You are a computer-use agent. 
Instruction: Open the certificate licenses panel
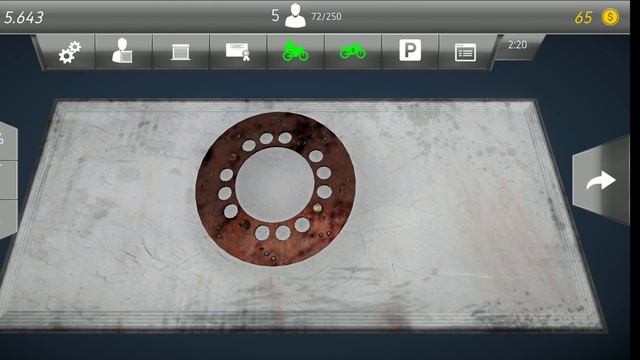(238, 51)
